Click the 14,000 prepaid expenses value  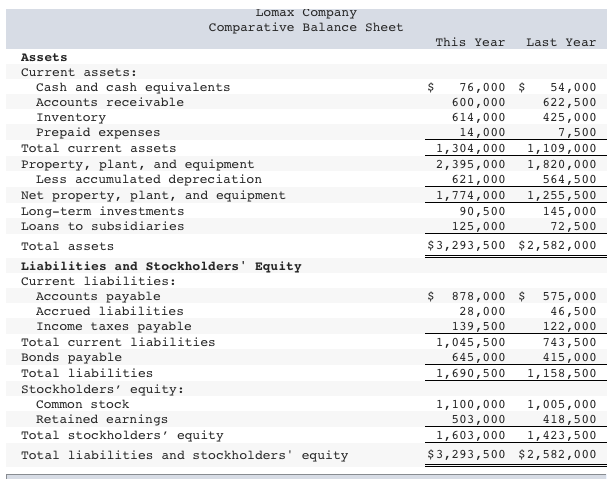(x=482, y=132)
